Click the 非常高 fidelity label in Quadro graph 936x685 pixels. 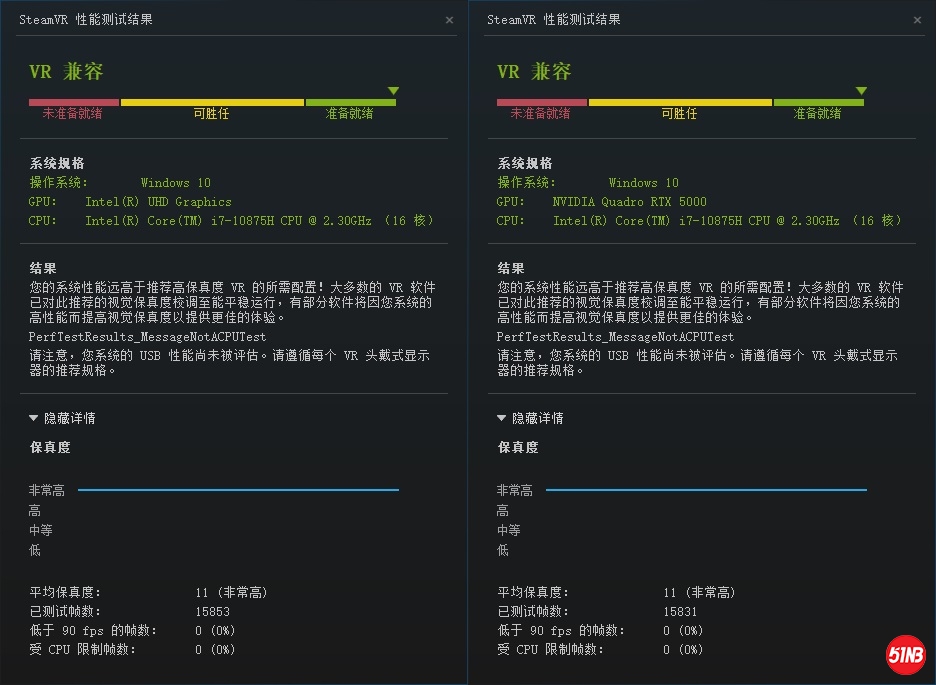pos(514,490)
